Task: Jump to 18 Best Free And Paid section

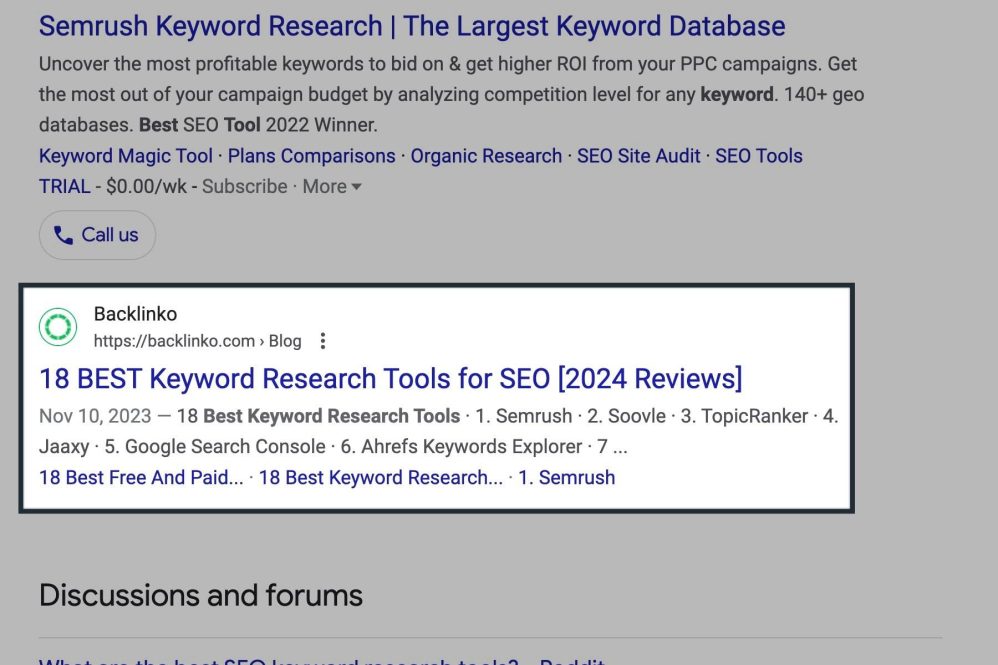Action: point(141,478)
